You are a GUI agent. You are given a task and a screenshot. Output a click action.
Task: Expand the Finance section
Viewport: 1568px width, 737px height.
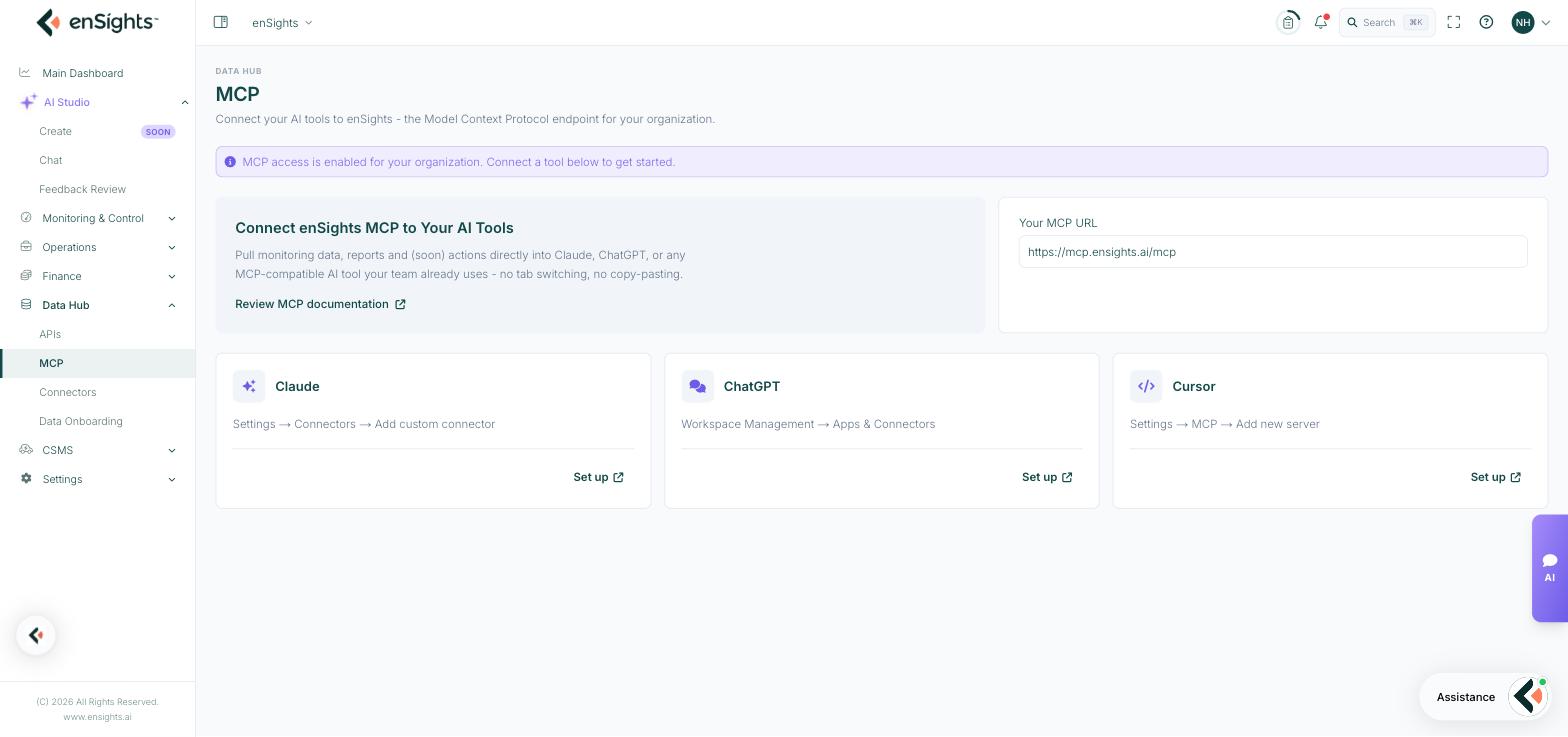172,276
